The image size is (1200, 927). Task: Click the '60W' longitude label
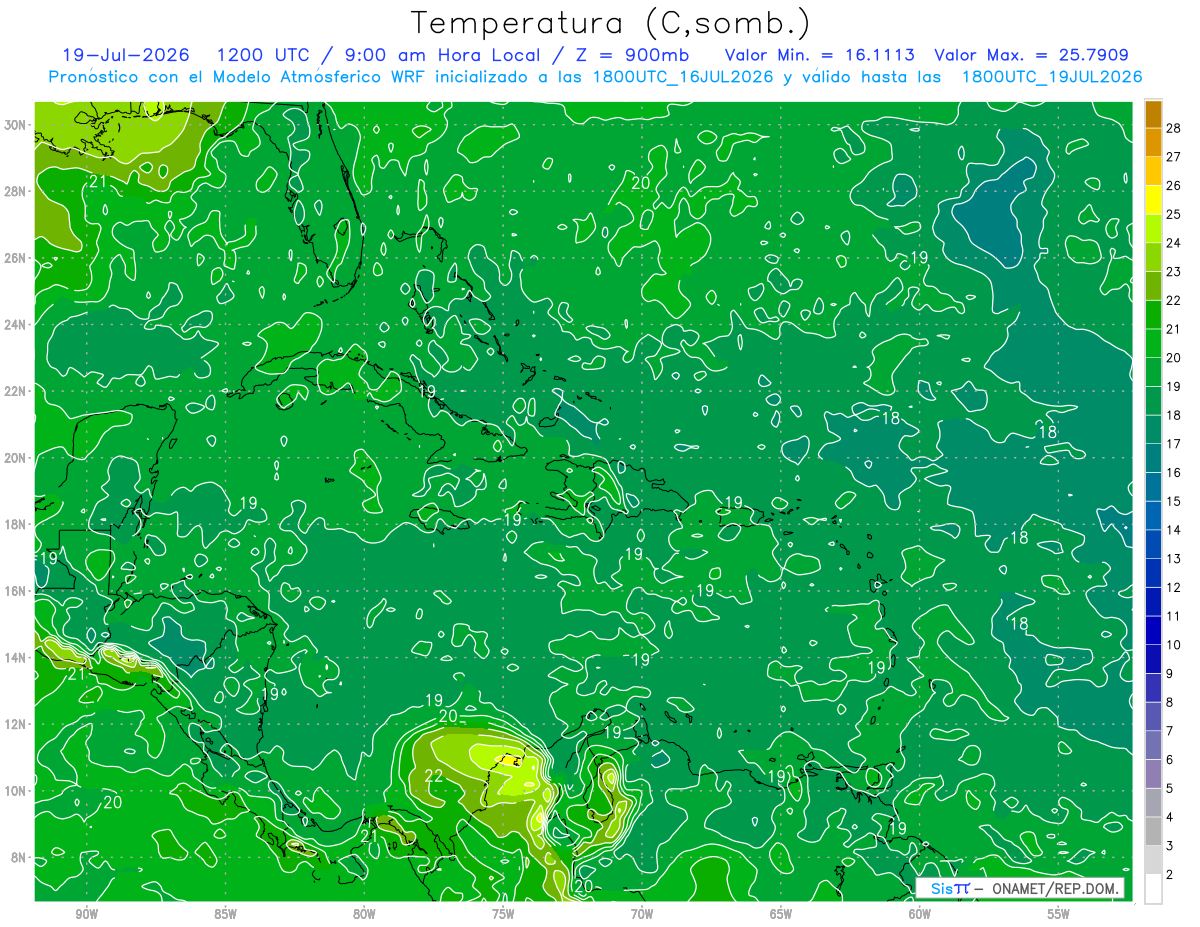920,914
